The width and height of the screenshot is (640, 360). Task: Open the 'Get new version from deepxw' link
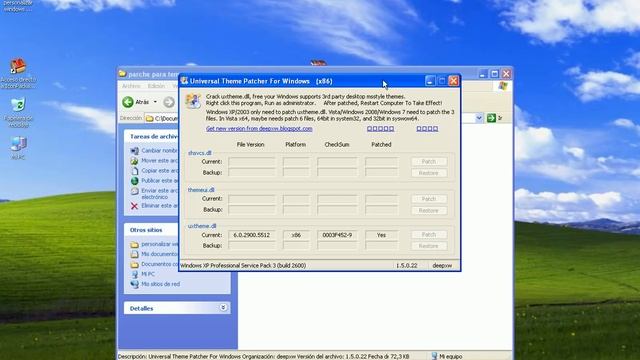pyautogui.click(x=259, y=129)
